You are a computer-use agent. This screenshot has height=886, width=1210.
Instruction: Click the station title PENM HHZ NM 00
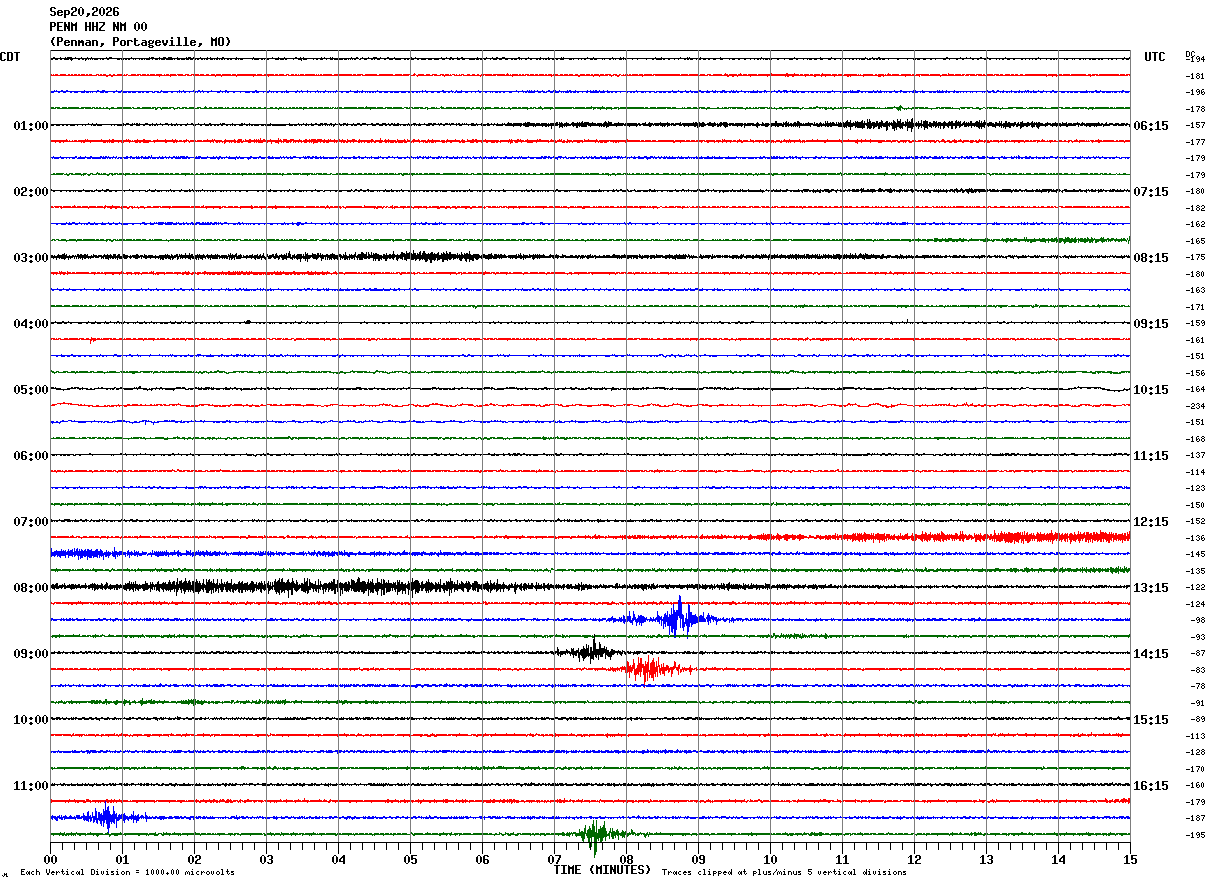98,27
